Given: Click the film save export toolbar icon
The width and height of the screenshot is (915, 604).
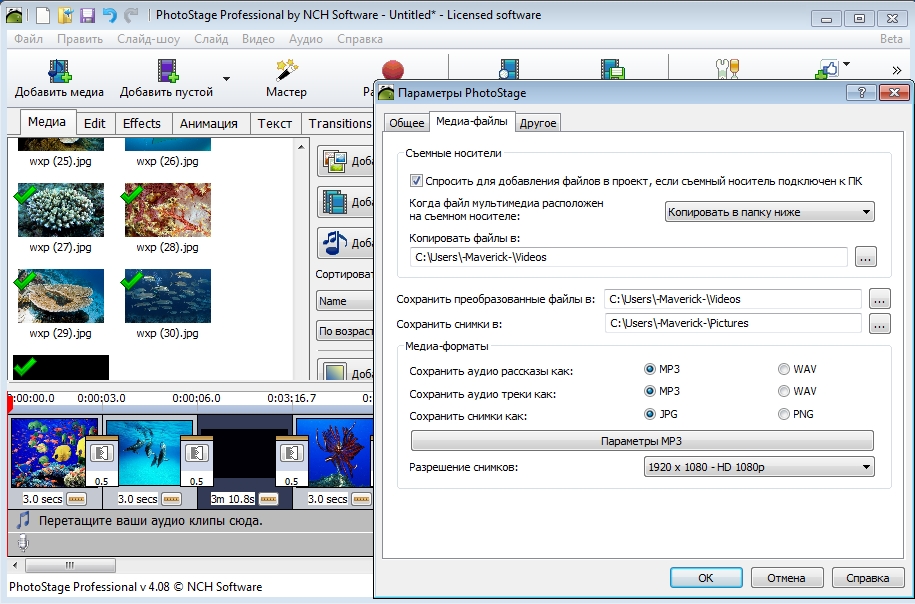Looking at the screenshot, I should click(613, 69).
